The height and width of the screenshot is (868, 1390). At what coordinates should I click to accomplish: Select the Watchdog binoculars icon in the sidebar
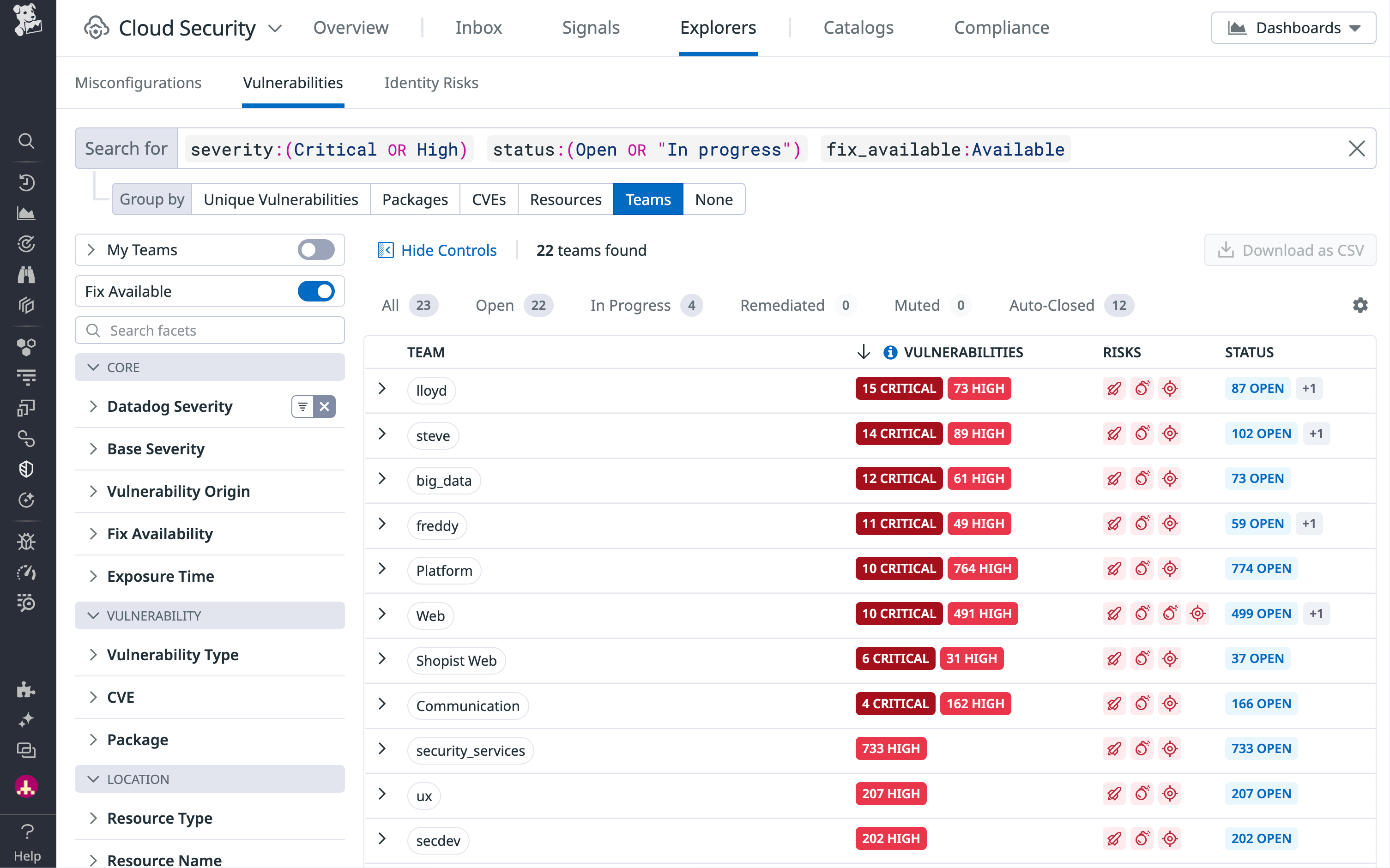[x=26, y=274]
